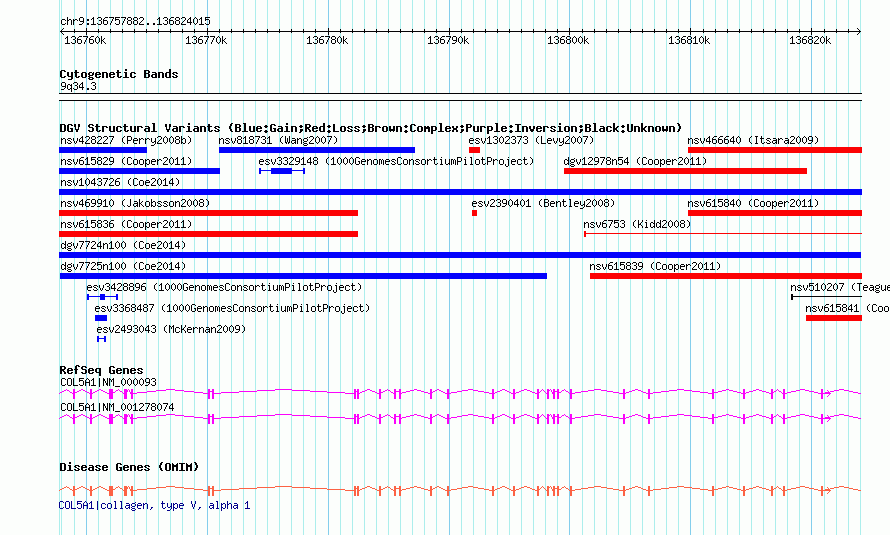Image resolution: width=890 pixels, height=535 pixels.
Task: Click the dgv7725n100 (Coe2014) label
Action: tap(123, 266)
